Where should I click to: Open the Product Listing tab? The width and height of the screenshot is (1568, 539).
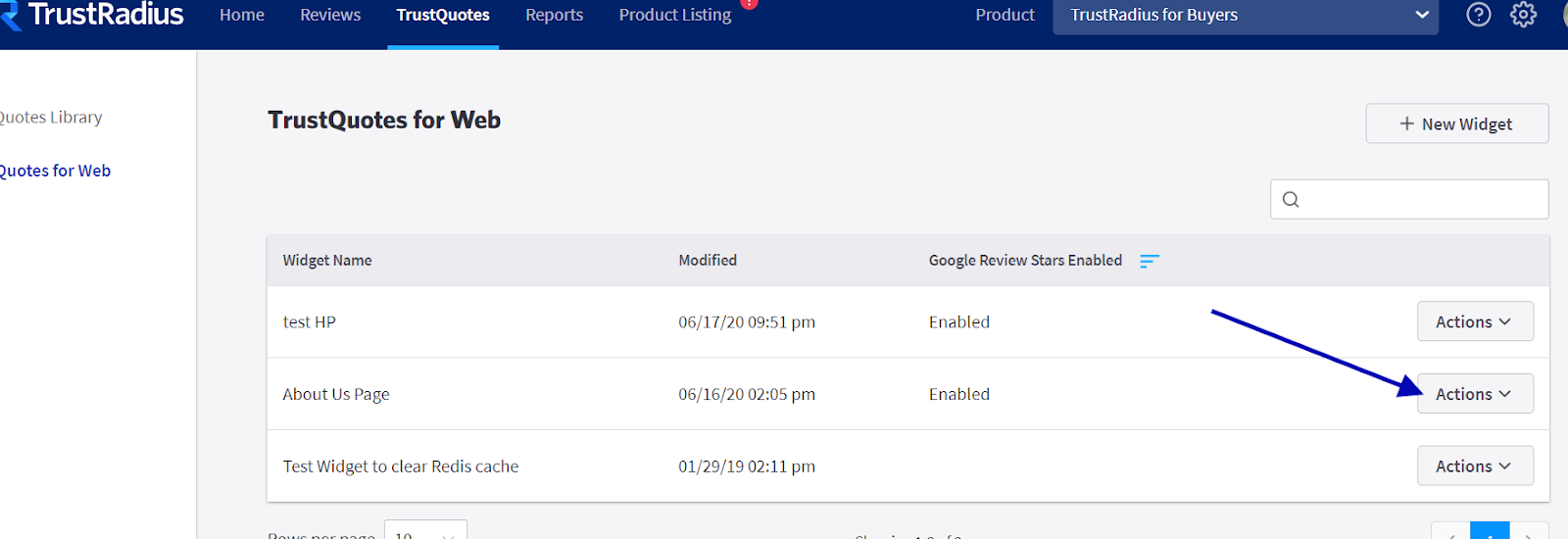point(675,15)
